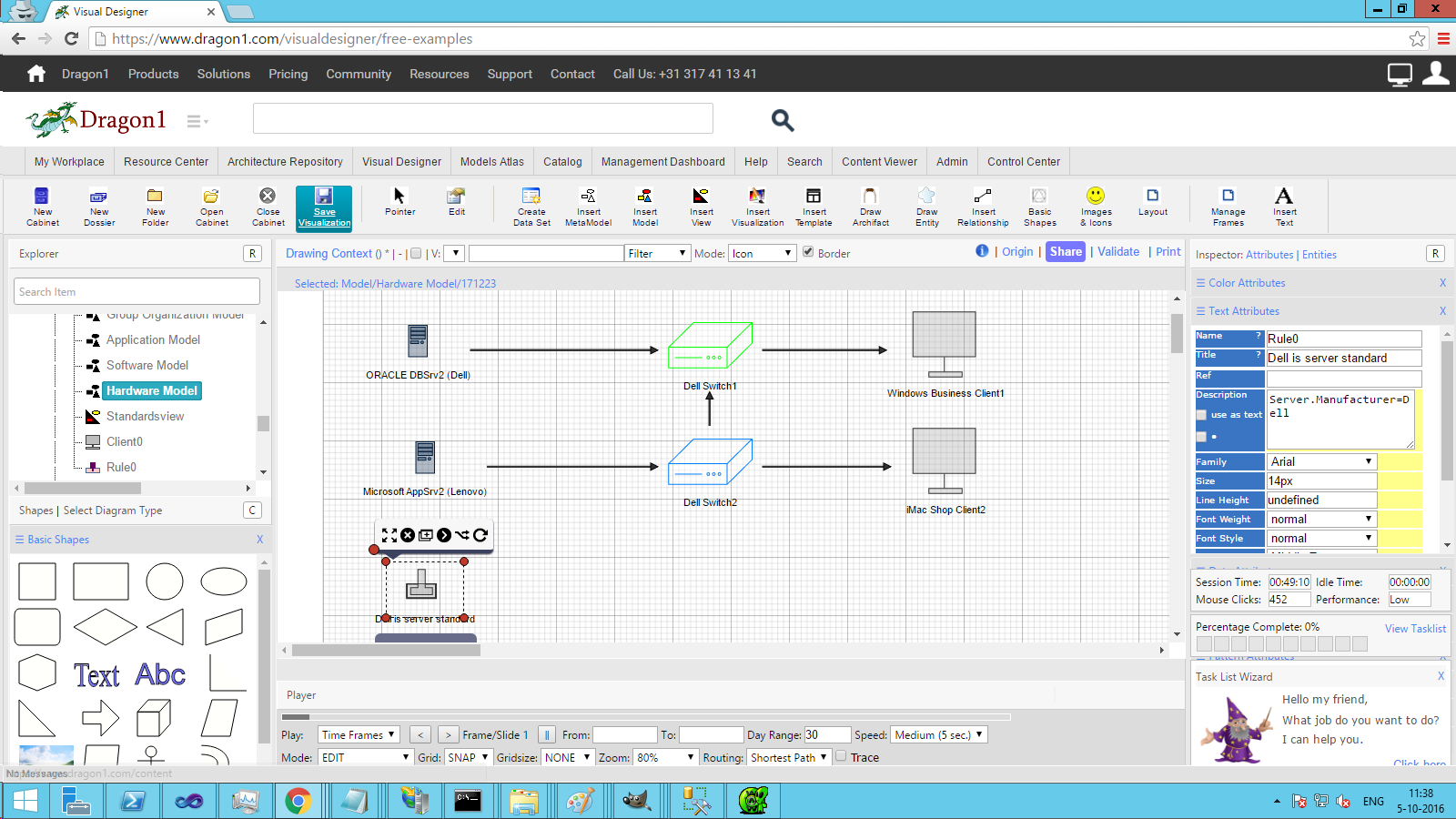Image resolution: width=1456 pixels, height=819 pixels.
Task: Click Create Data Set icon
Action: tap(531, 206)
